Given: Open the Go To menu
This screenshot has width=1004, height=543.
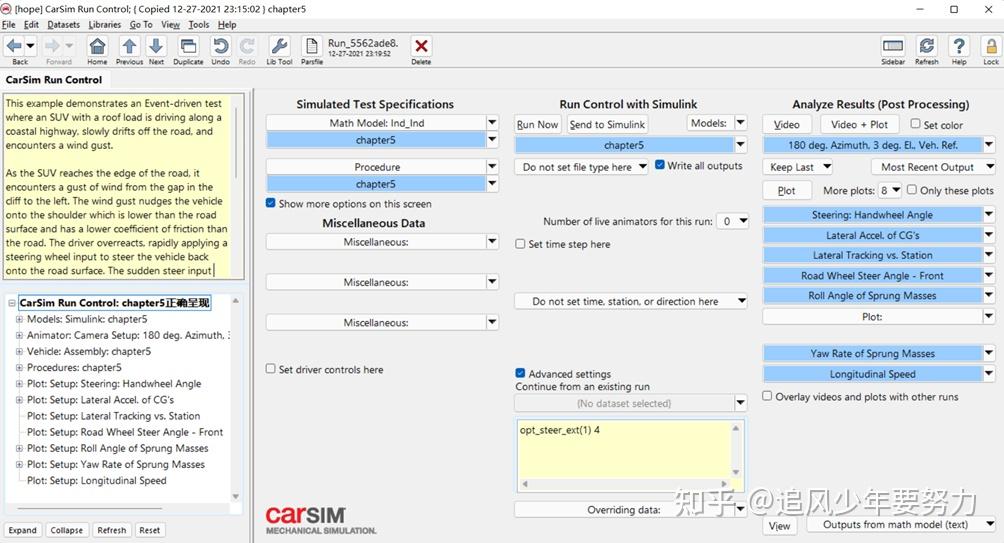Looking at the screenshot, I should 141,24.
